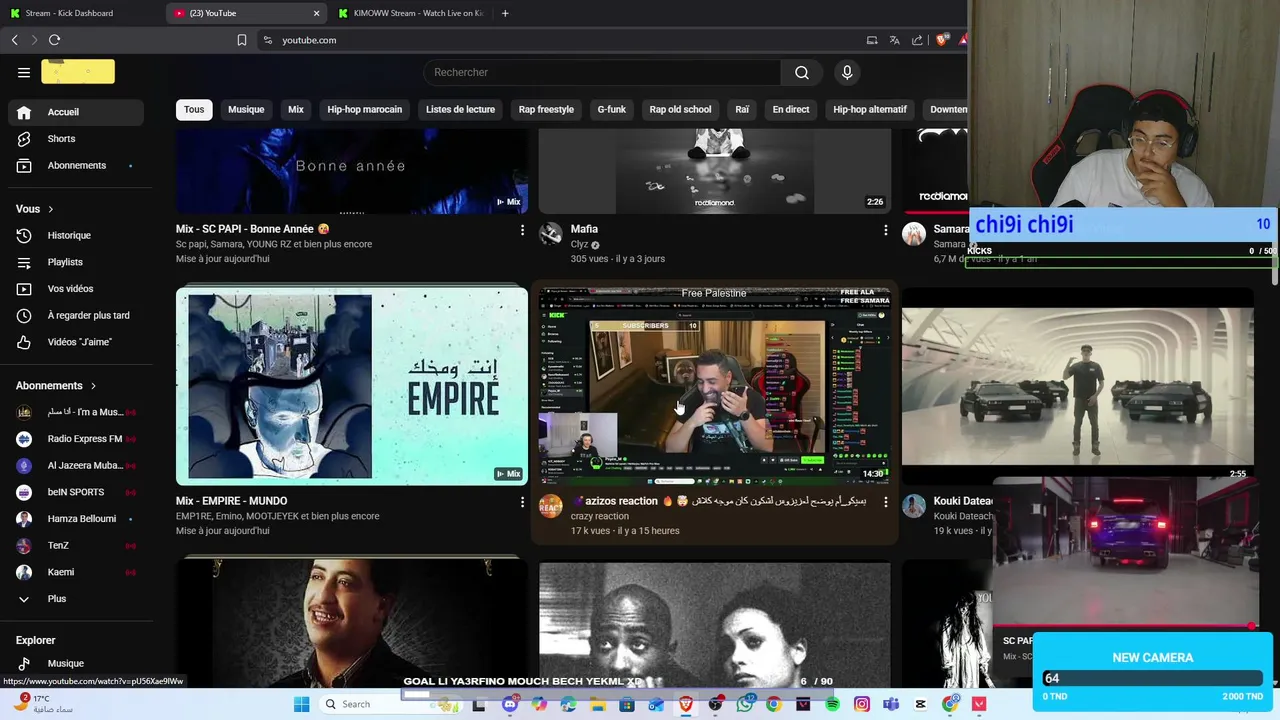Select the Musique filter chip
1280x720 pixels.
(x=246, y=109)
